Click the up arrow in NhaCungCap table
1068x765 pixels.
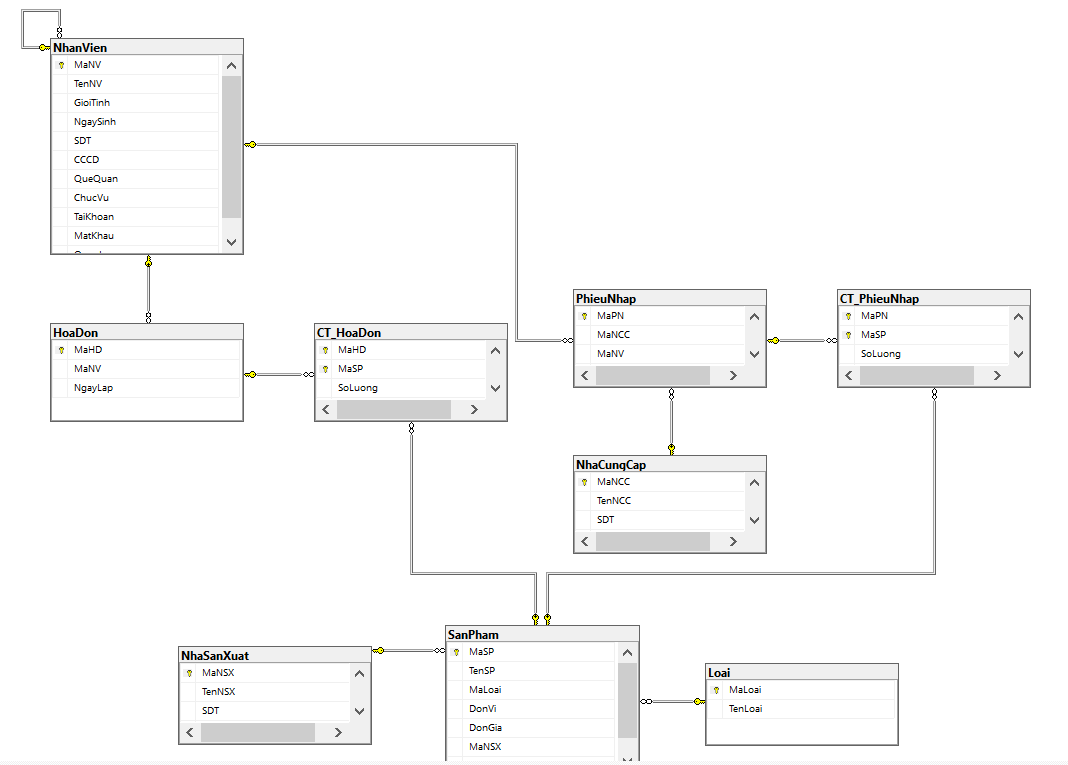[x=754, y=483]
